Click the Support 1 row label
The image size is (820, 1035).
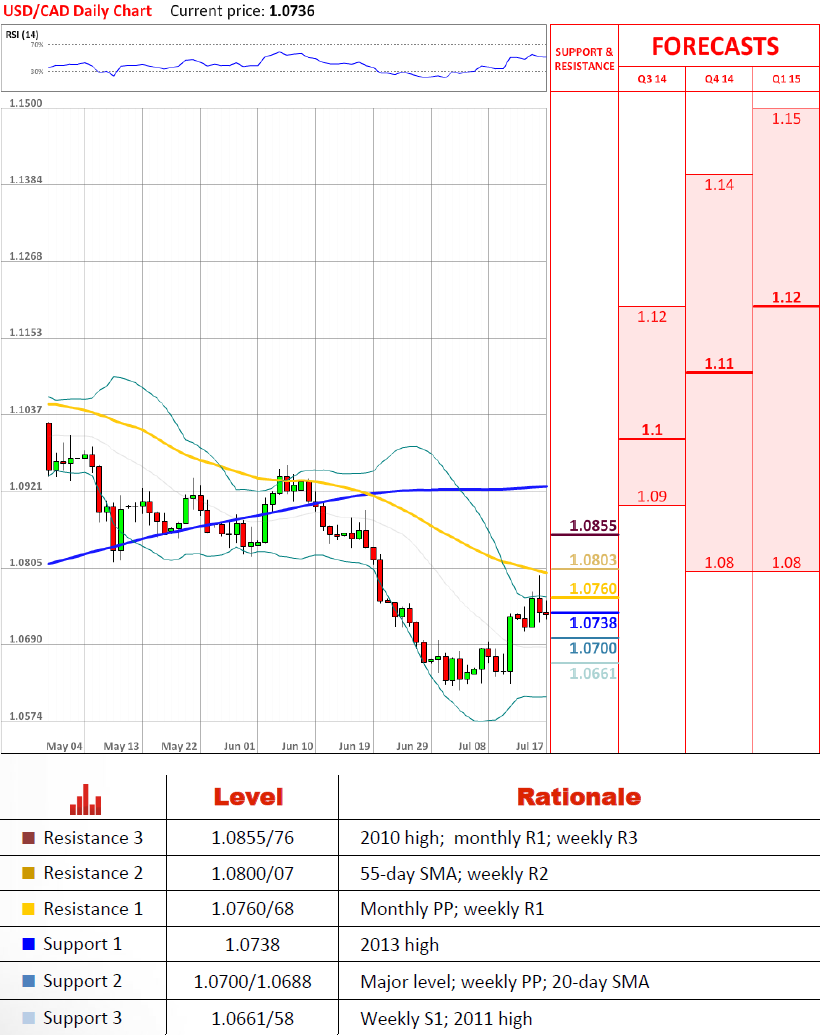click(83, 945)
